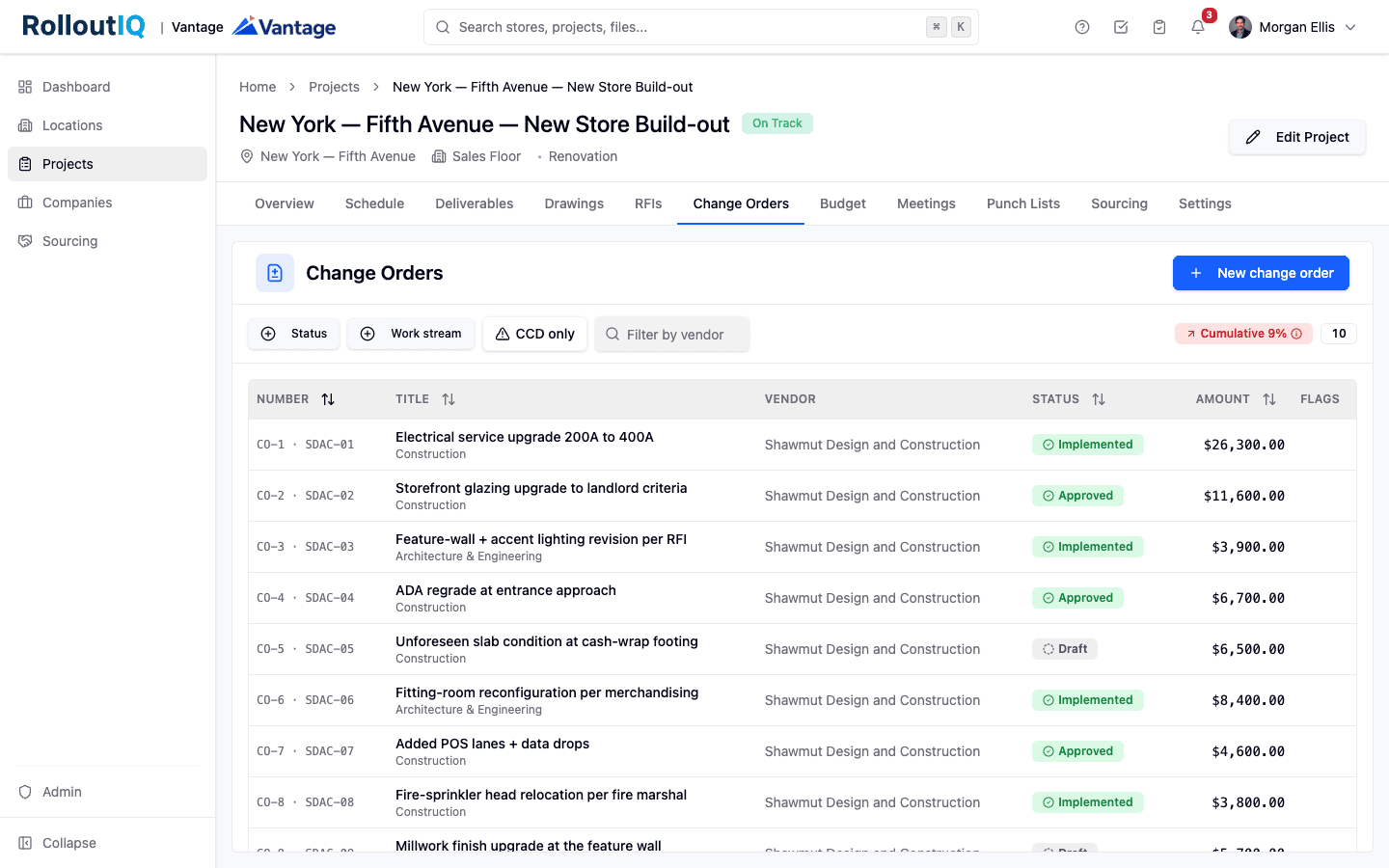This screenshot has width=1389, height=868.
Task: Click the RolloutIQ logo
Action: coord(84,26)
